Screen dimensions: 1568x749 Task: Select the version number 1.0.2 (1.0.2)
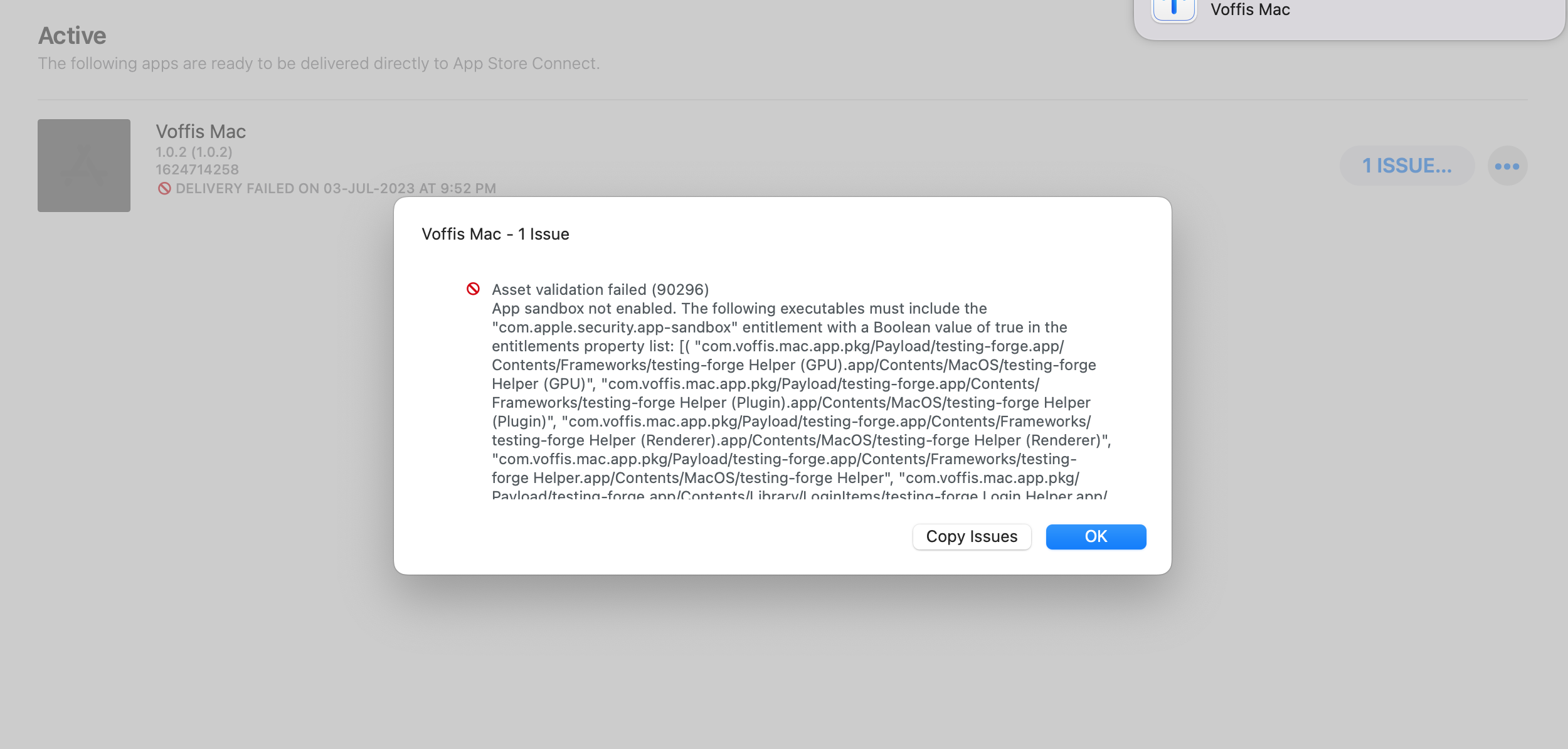pos(193,151)
